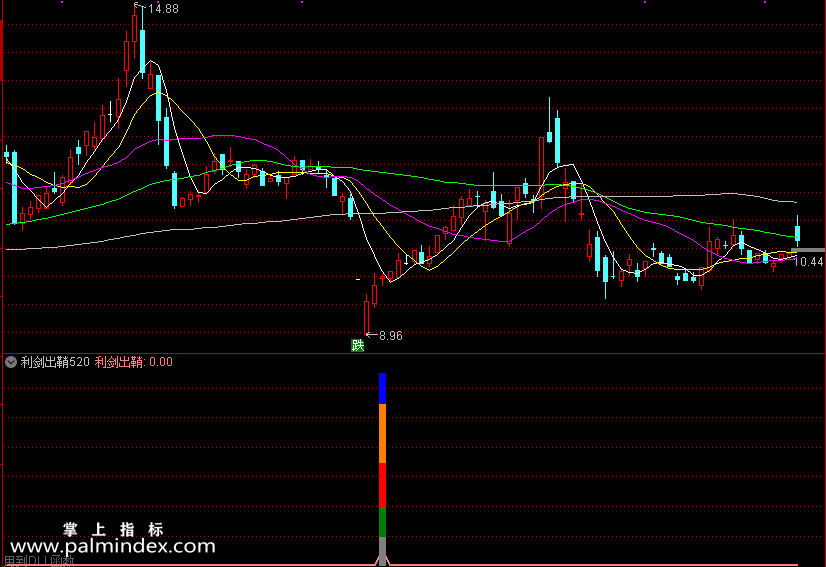Click the green 跌 marker below the low
The height and width of the screenshot is (567, 826).
(x=358, y=345)
